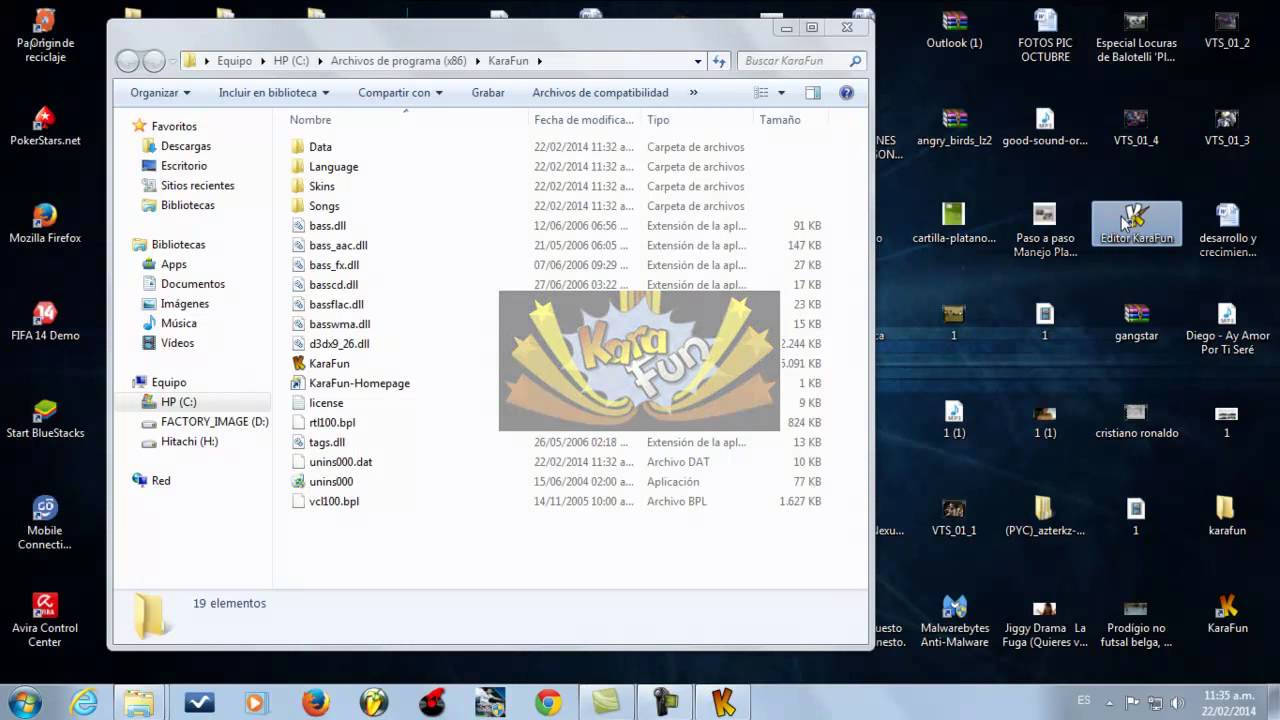Viewport: 1280px width, 720px height.
Task: Click the Avira Control Center desktop icon
Action: pos(44,620)
